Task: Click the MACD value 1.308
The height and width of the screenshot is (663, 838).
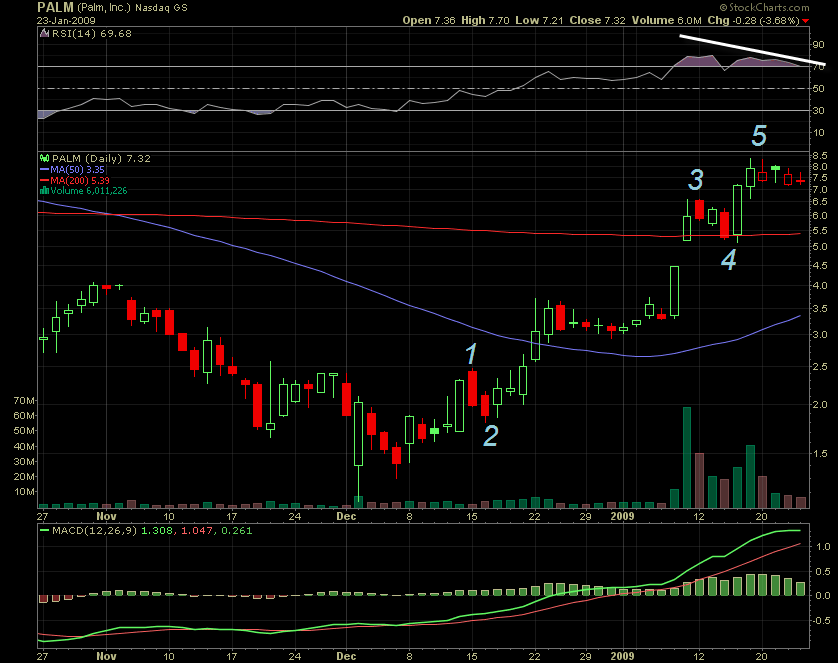Action: tap(157, 531)
